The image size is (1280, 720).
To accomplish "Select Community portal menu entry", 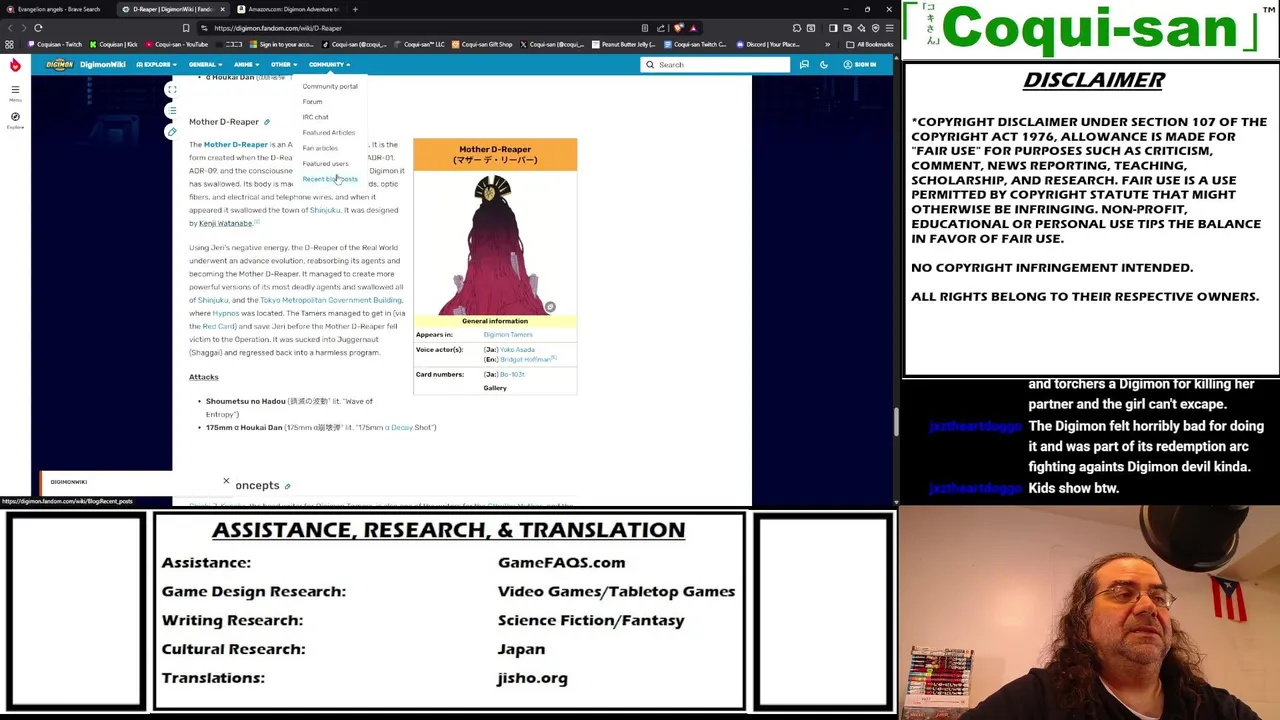I will click(x=330, y=86).
